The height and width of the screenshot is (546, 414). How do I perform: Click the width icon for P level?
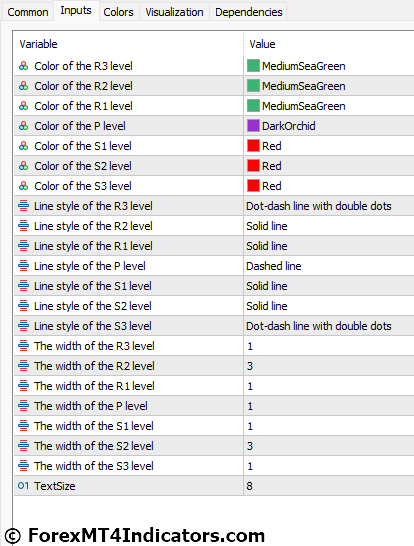coord(24,406)
